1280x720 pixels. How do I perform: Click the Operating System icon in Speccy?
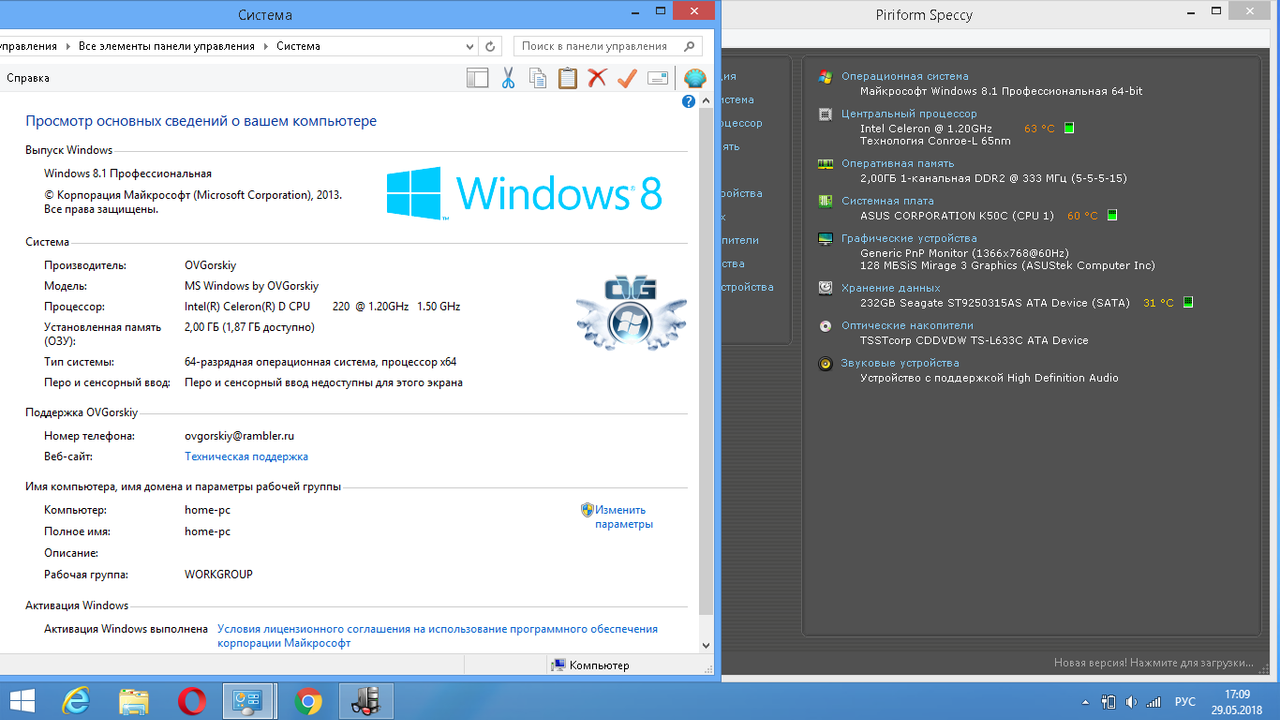point(825,76)
